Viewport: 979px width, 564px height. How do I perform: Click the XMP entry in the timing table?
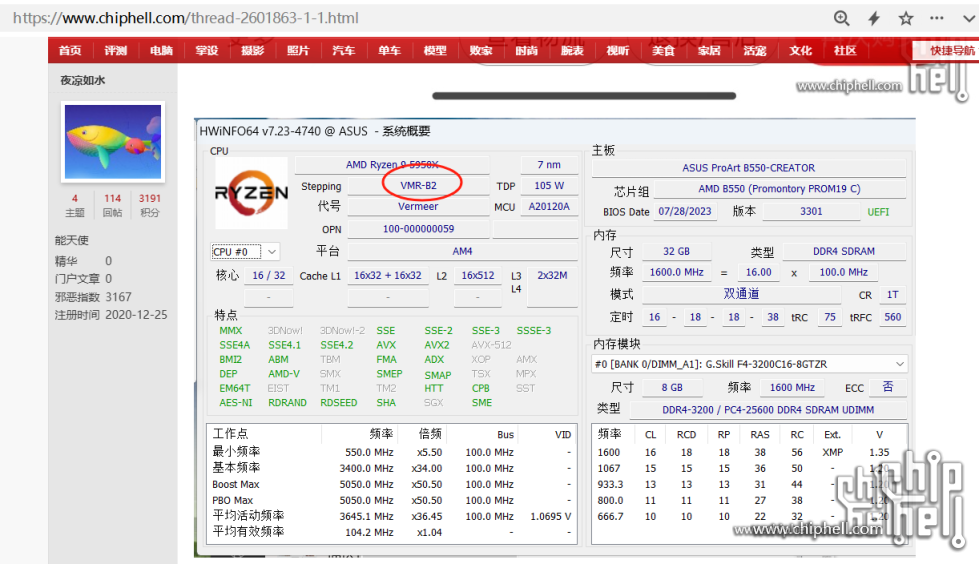tap(833, 452)
